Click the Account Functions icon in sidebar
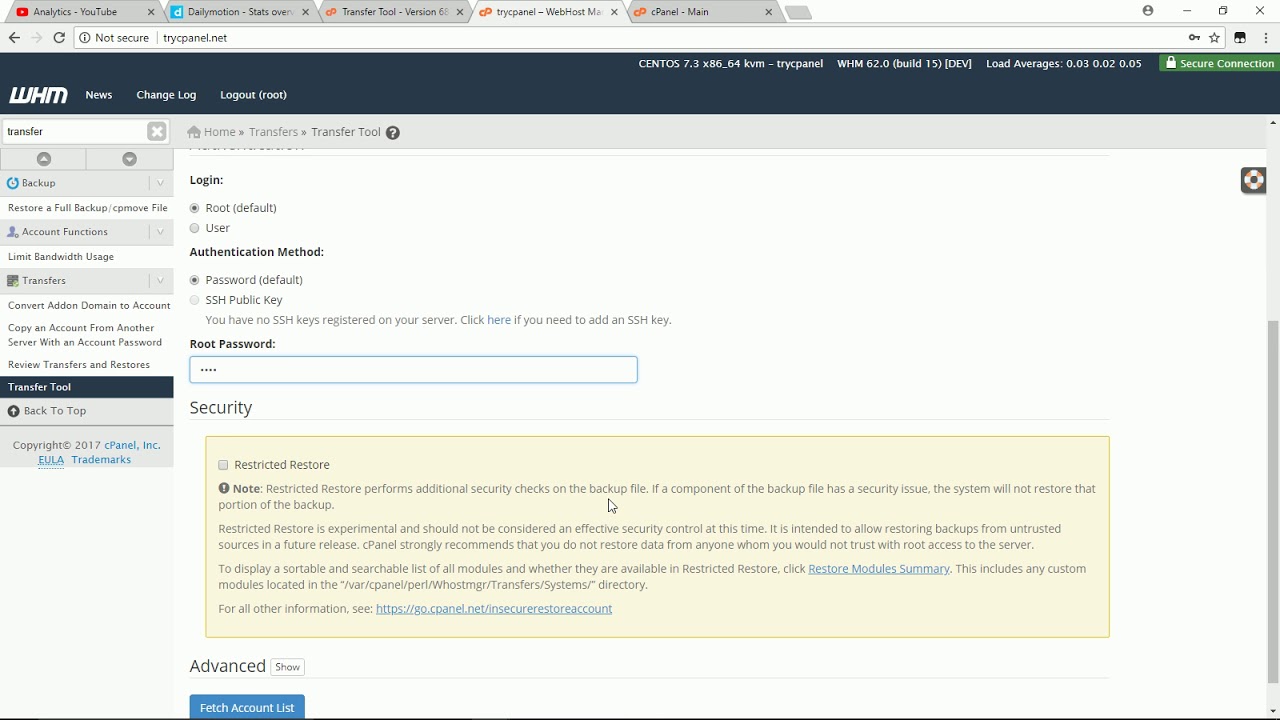 coord(13,232)
